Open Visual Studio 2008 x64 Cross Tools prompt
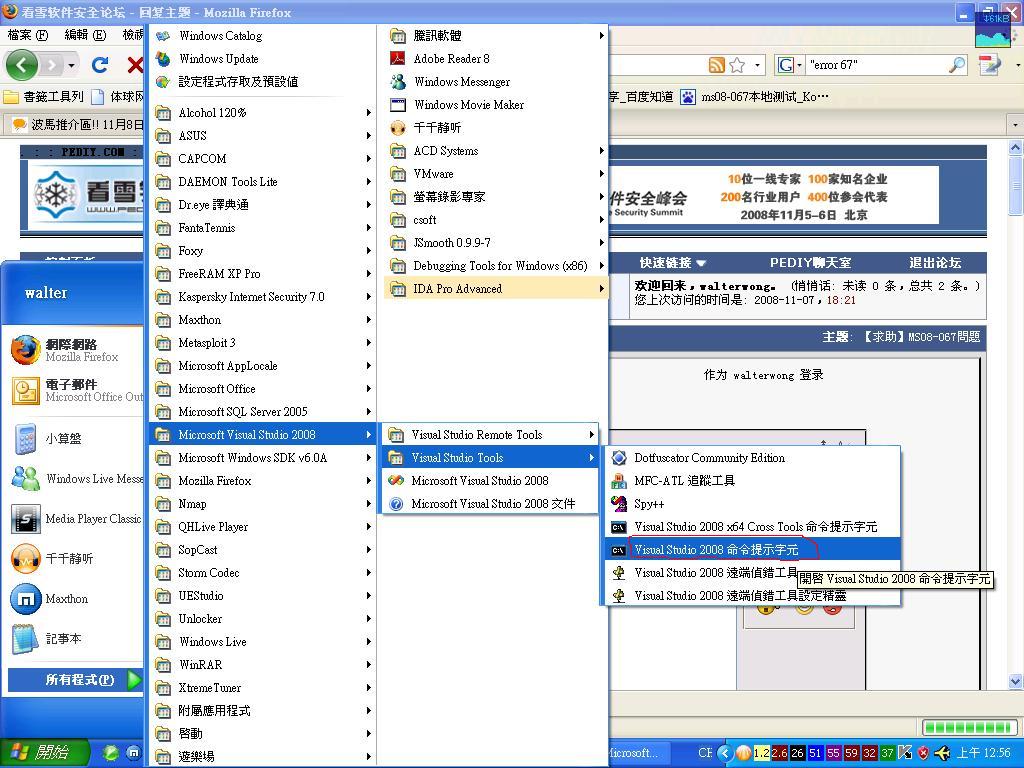 click(x=751, y=526)
